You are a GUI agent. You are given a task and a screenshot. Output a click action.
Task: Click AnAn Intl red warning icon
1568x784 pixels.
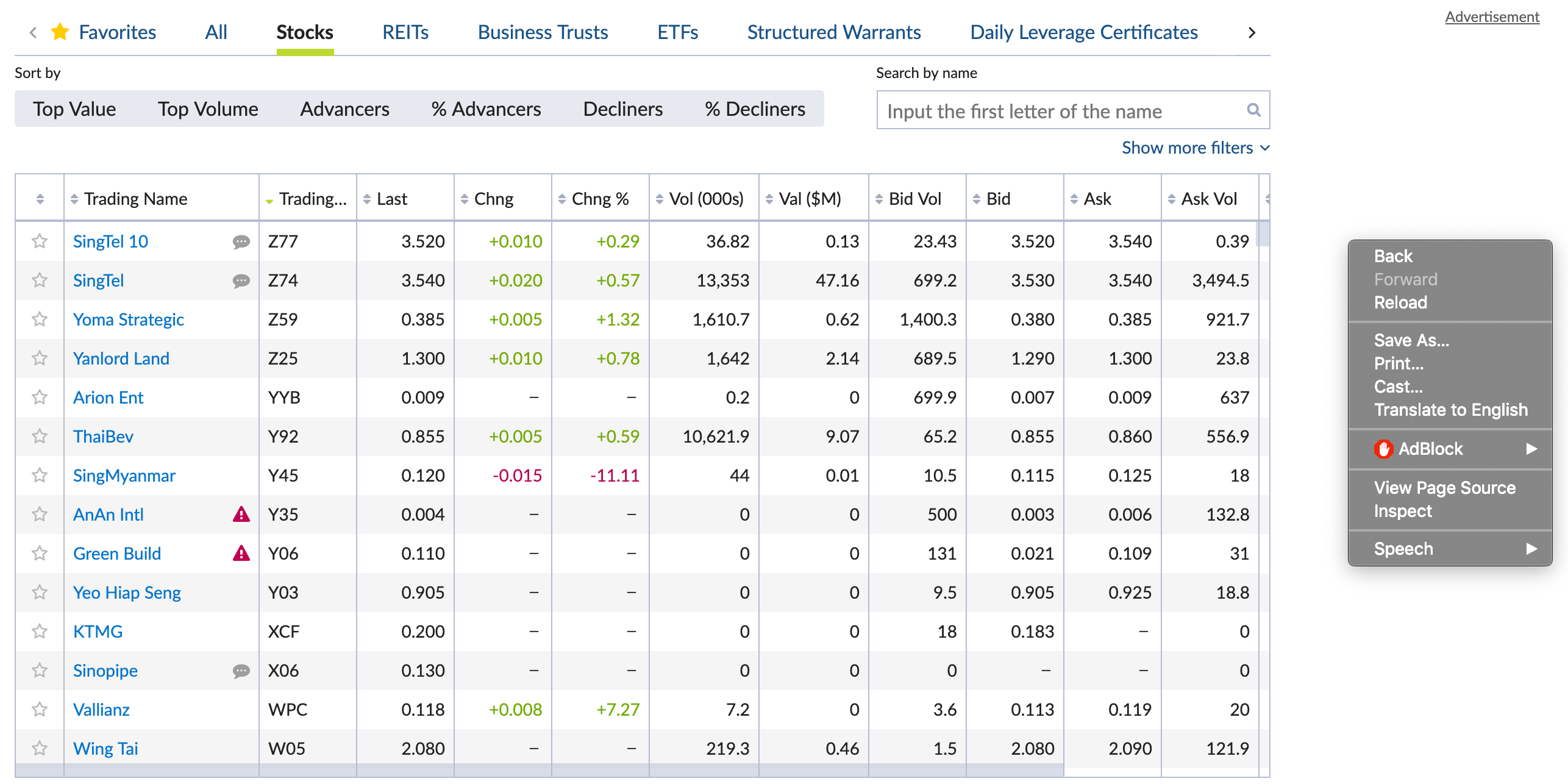point(241,515)
